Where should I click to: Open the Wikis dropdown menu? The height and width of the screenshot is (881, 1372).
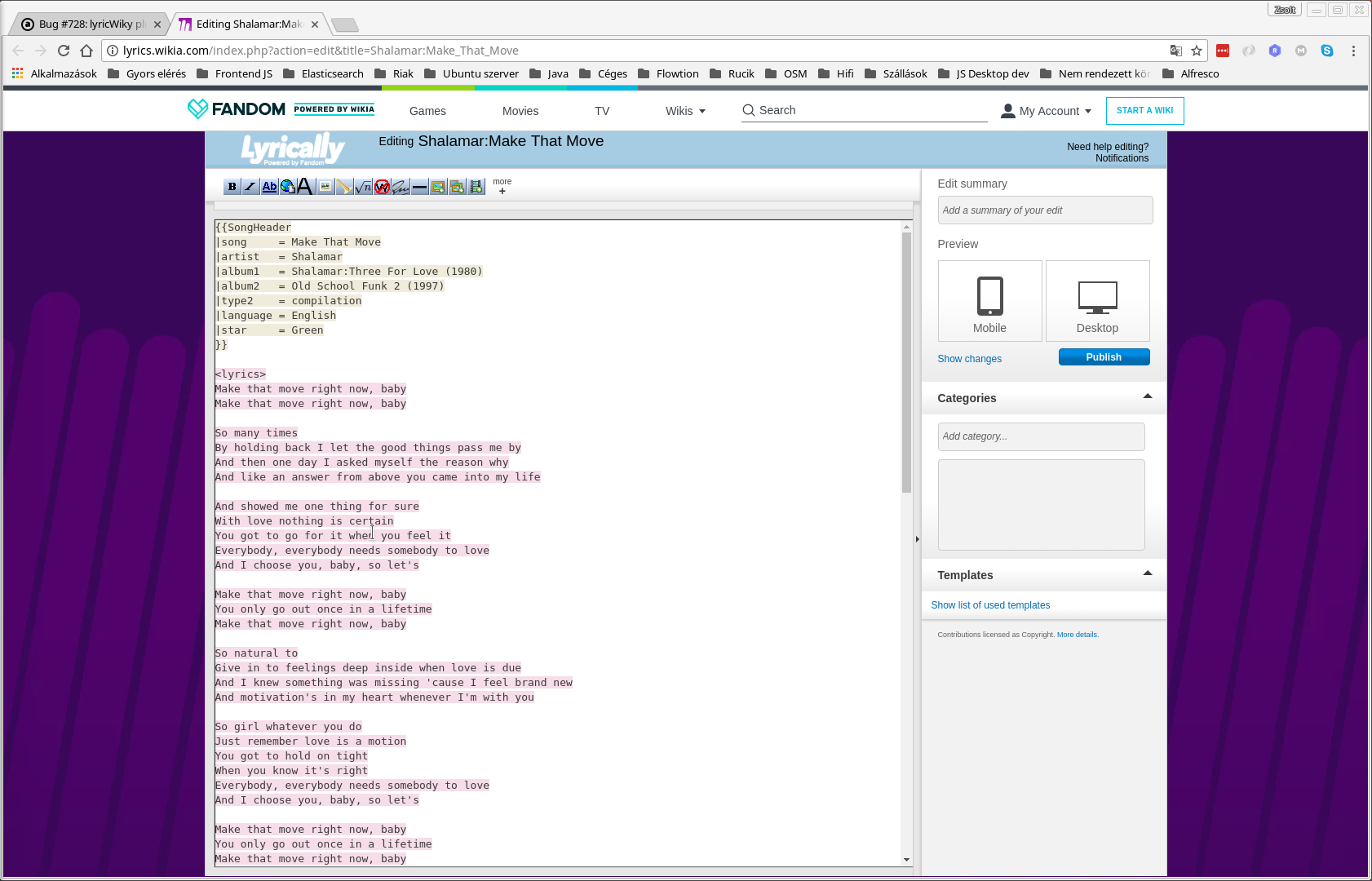tap(685, 111)
